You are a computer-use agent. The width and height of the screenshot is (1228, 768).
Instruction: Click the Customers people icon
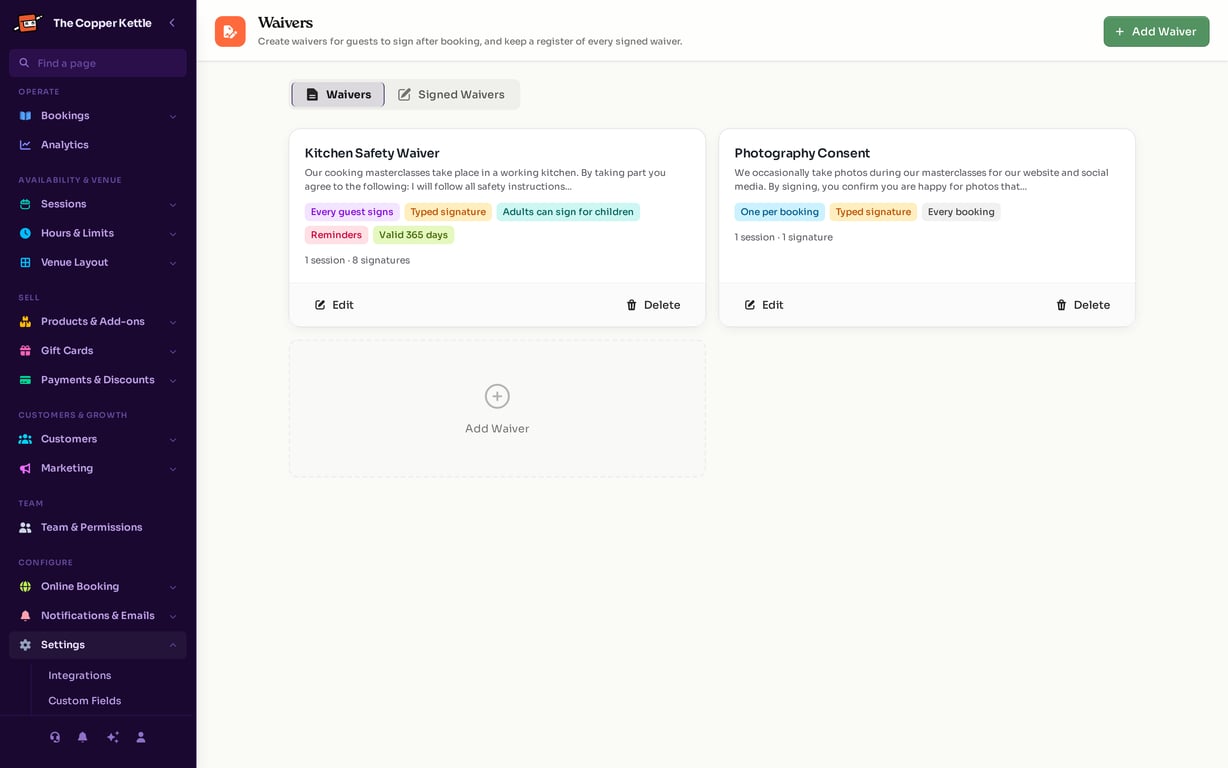click(x=25, y=439)
